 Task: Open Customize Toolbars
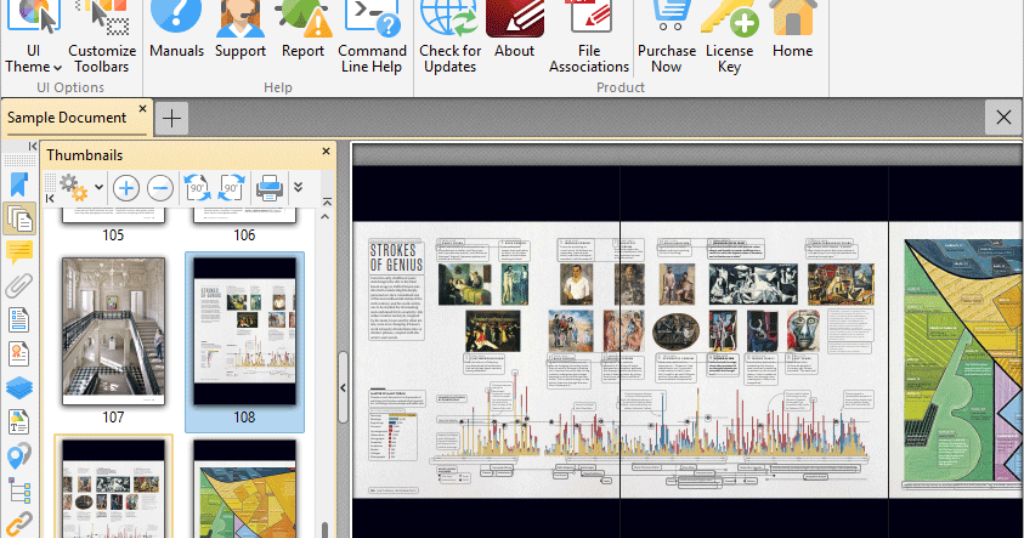coord(102,38)
